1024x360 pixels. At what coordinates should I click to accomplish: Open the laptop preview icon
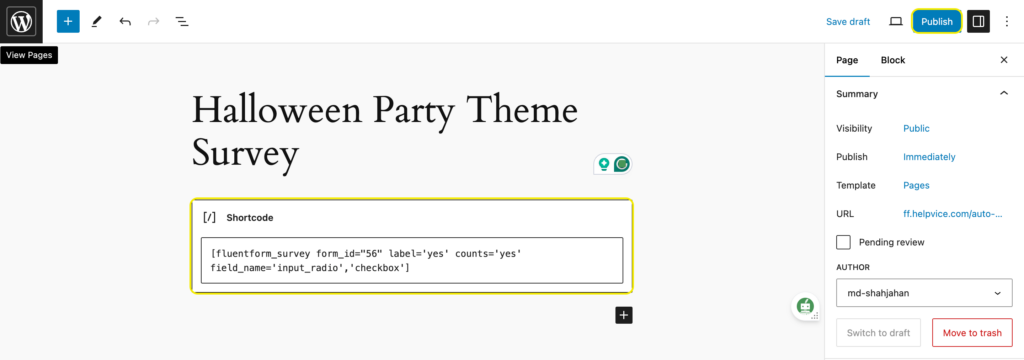(896, 22)
